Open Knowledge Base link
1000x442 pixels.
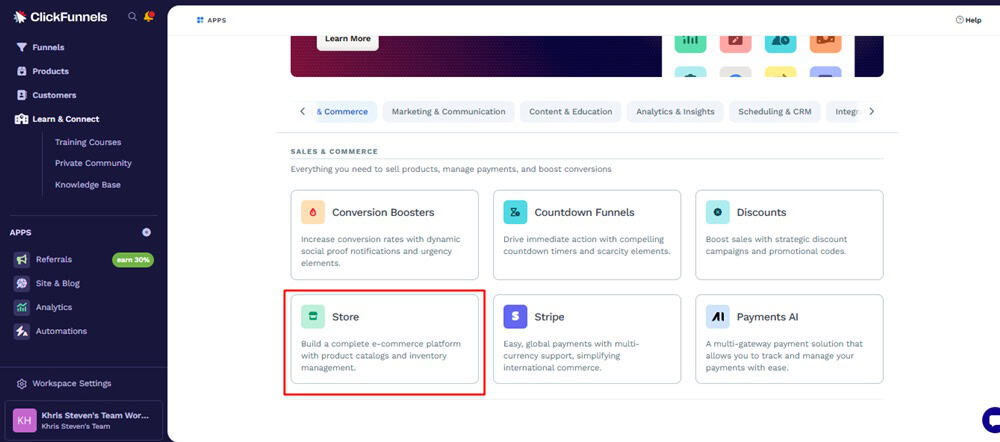pyautogui.click(x=87, y=185)
